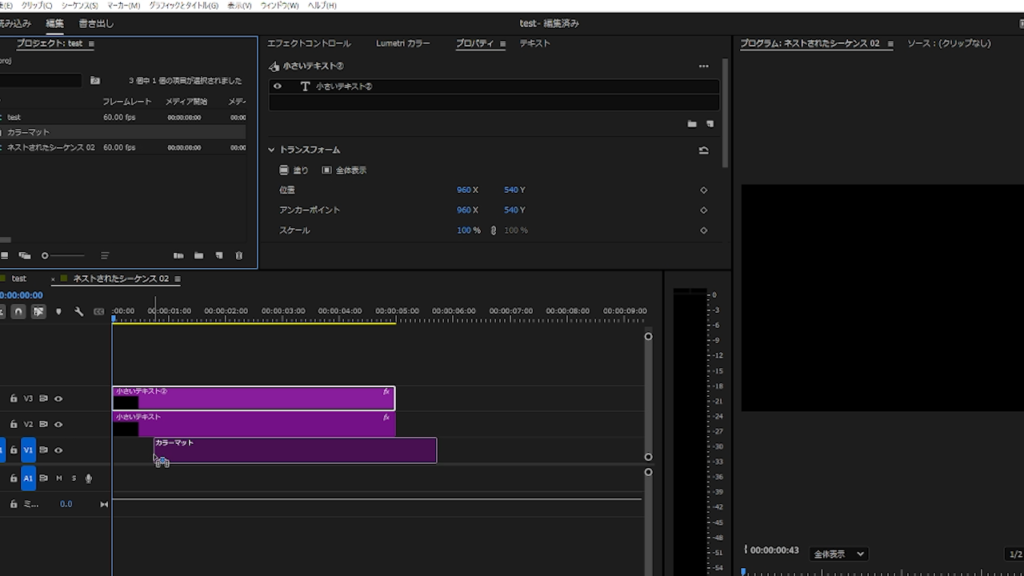1024x576 pixels.
Task: Toggle mix track lock
Action: 13,504
